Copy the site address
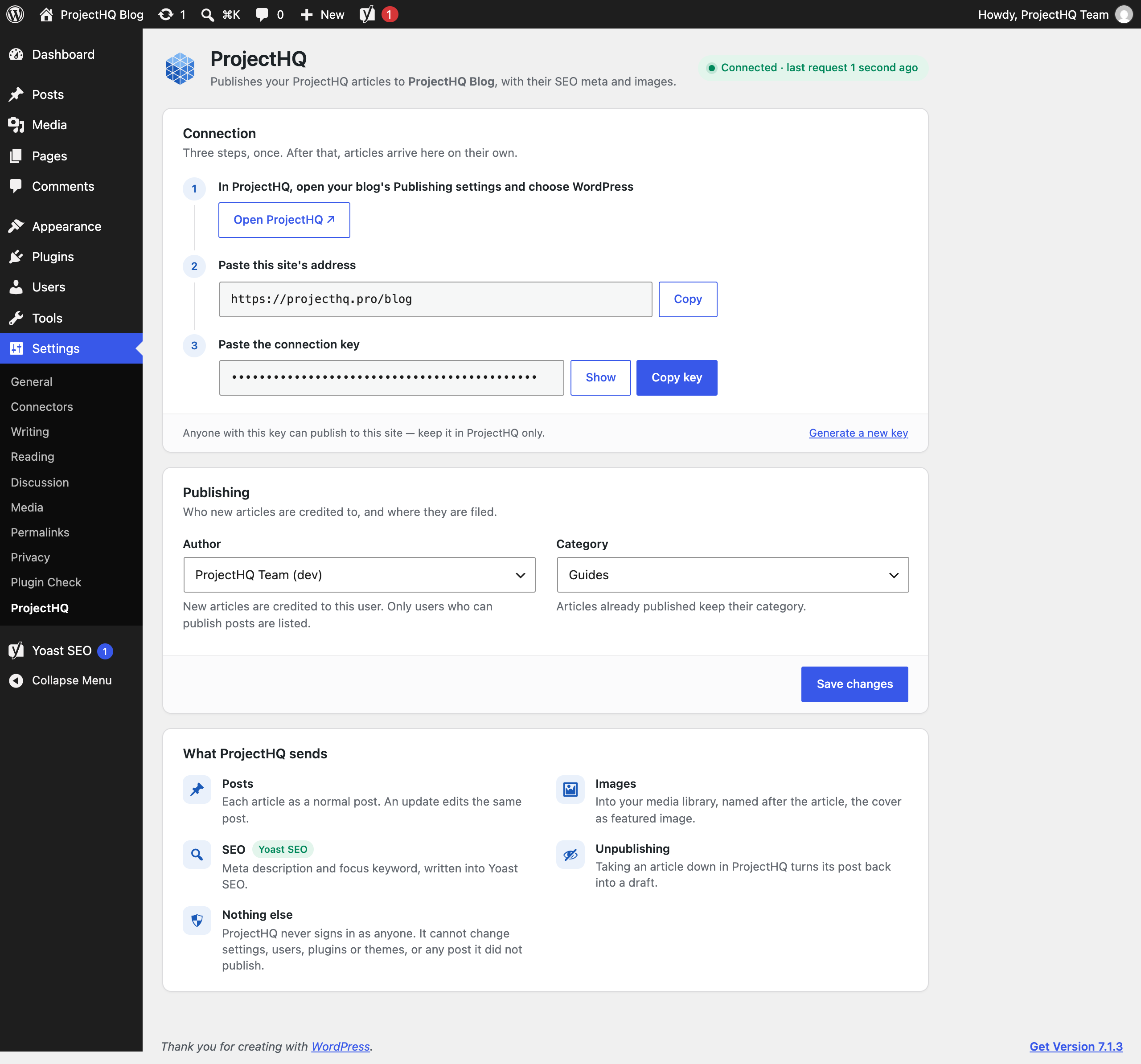The height and width of the screenshot is (1064, 1141). [x=688, y=299]
